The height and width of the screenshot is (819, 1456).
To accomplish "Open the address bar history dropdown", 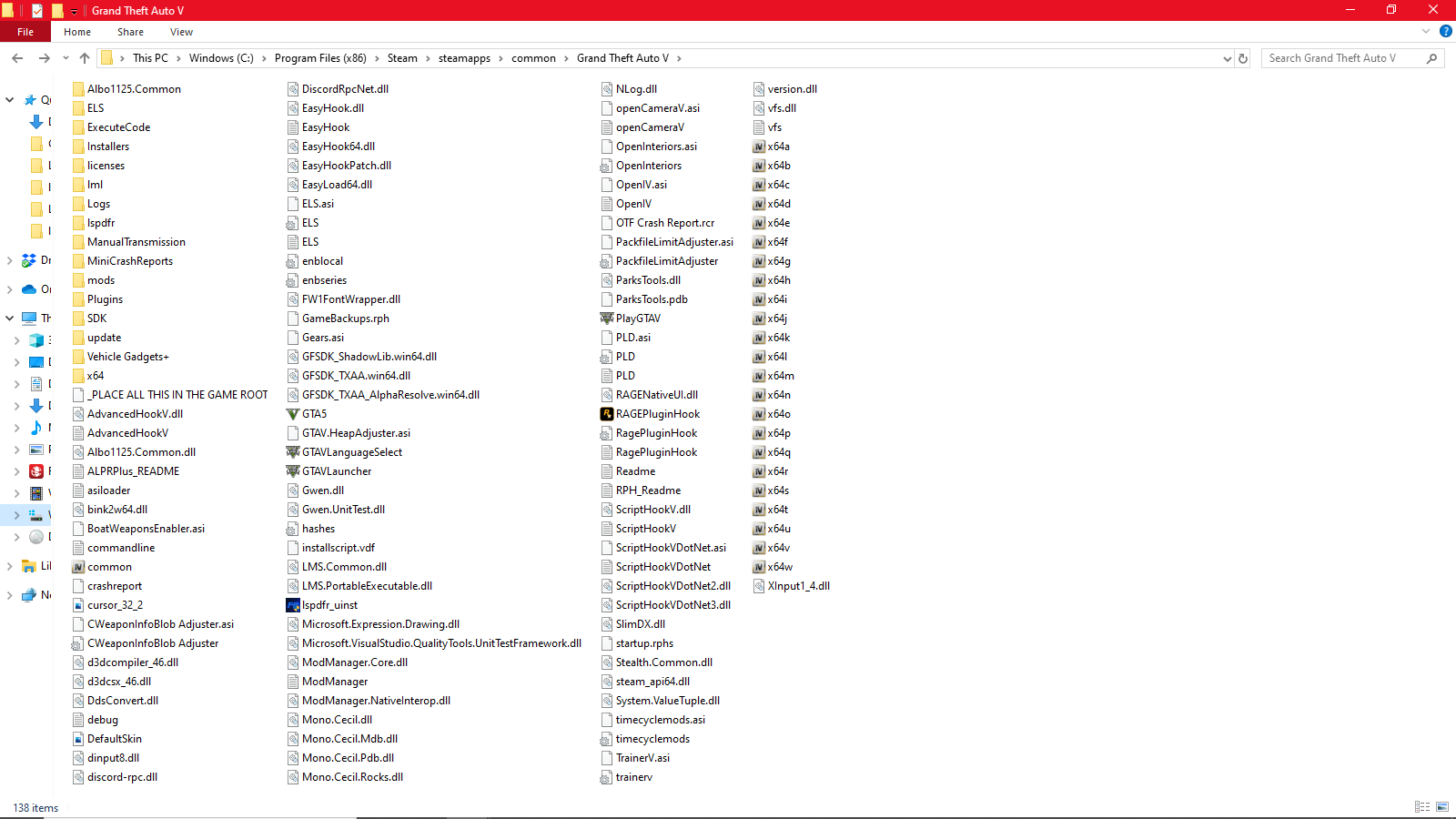I will (1227, 58).
